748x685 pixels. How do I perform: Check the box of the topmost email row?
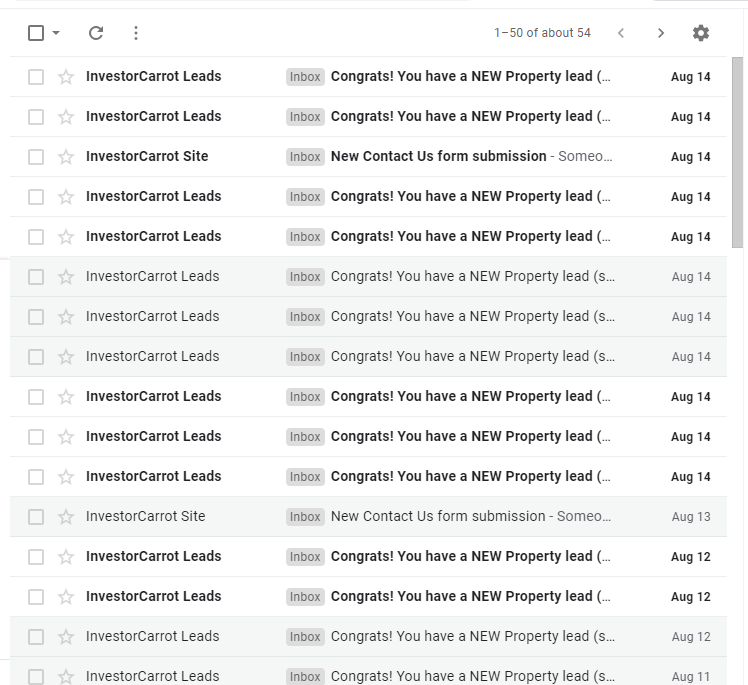point(36,77)
